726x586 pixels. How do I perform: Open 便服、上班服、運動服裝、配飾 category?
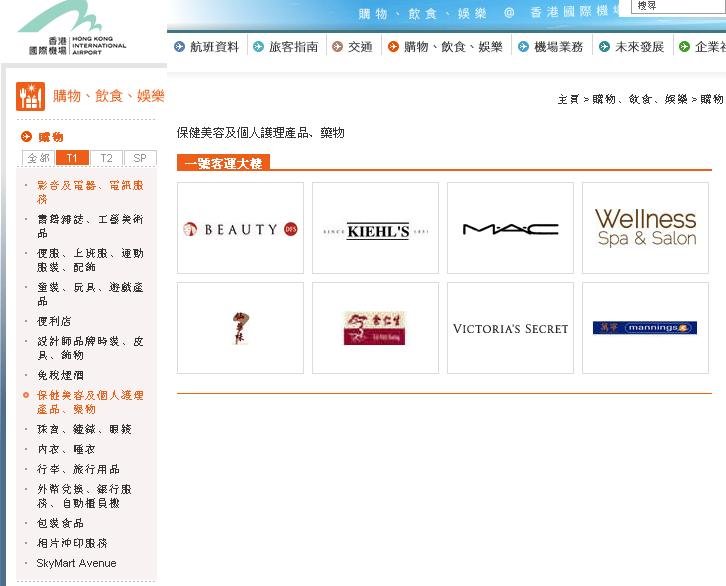click(x=90, y=260)
